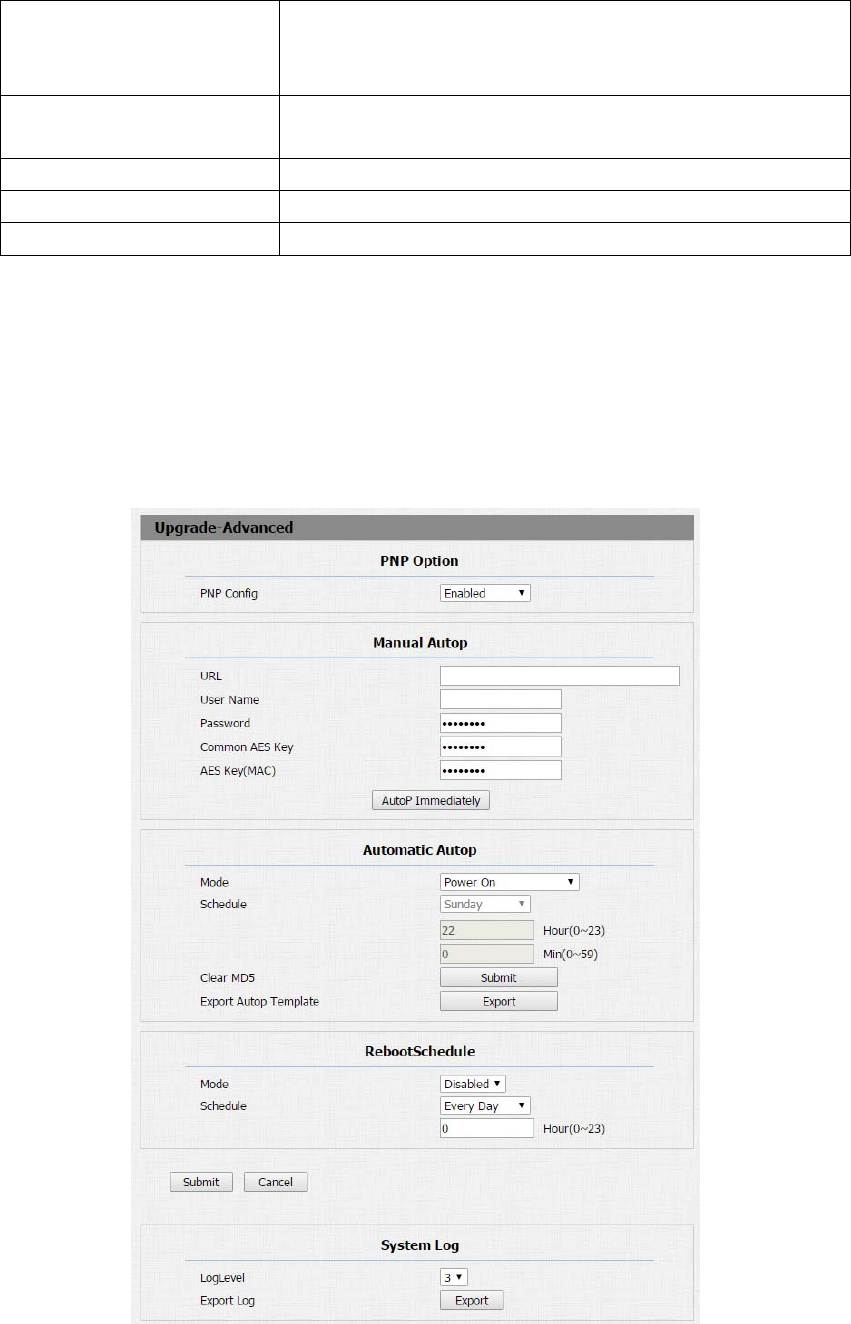Click the Manual Autop URL field
851x1324 pixels.
pos(560,676)
